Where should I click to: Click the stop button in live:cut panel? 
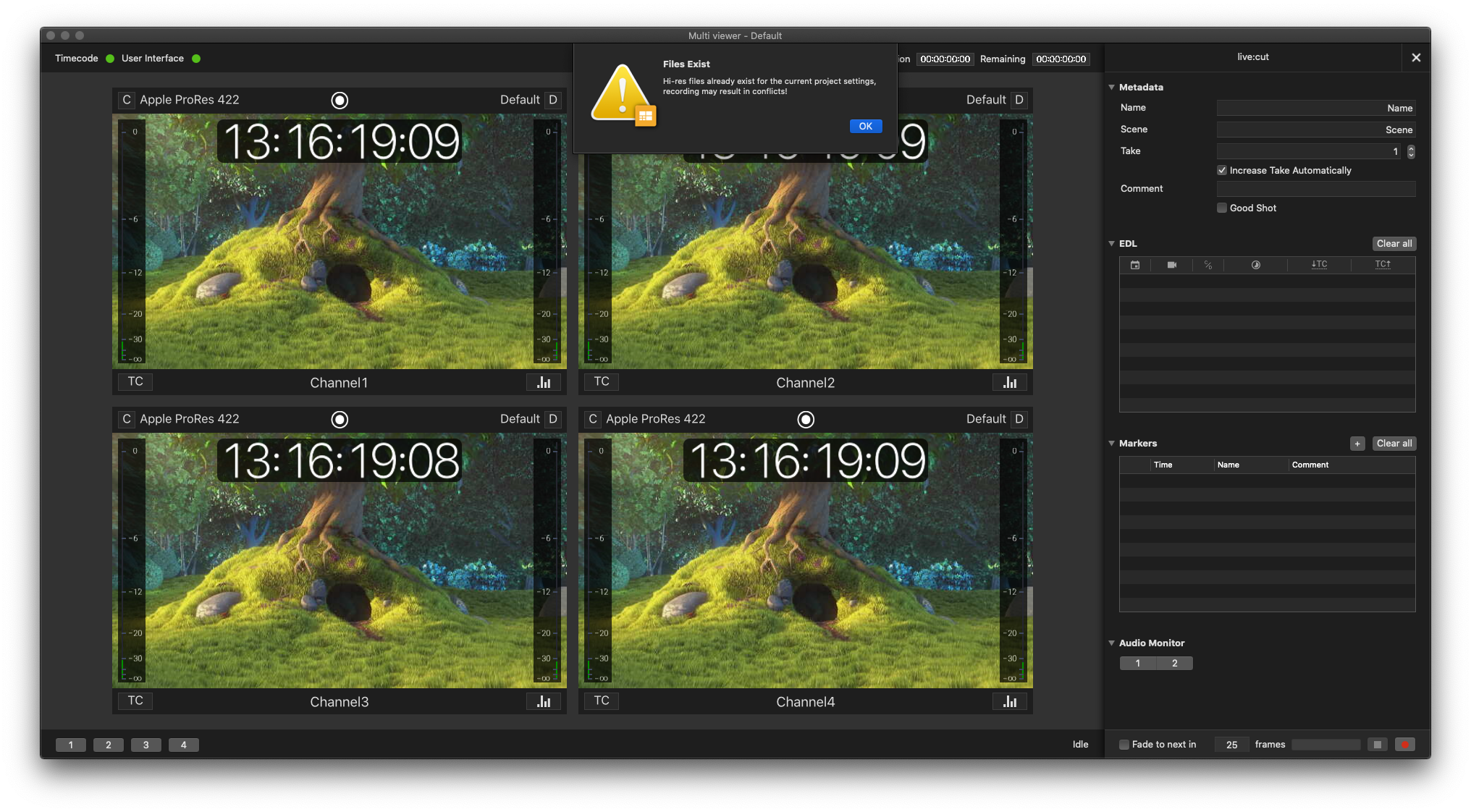click(x=1378, y=745)
